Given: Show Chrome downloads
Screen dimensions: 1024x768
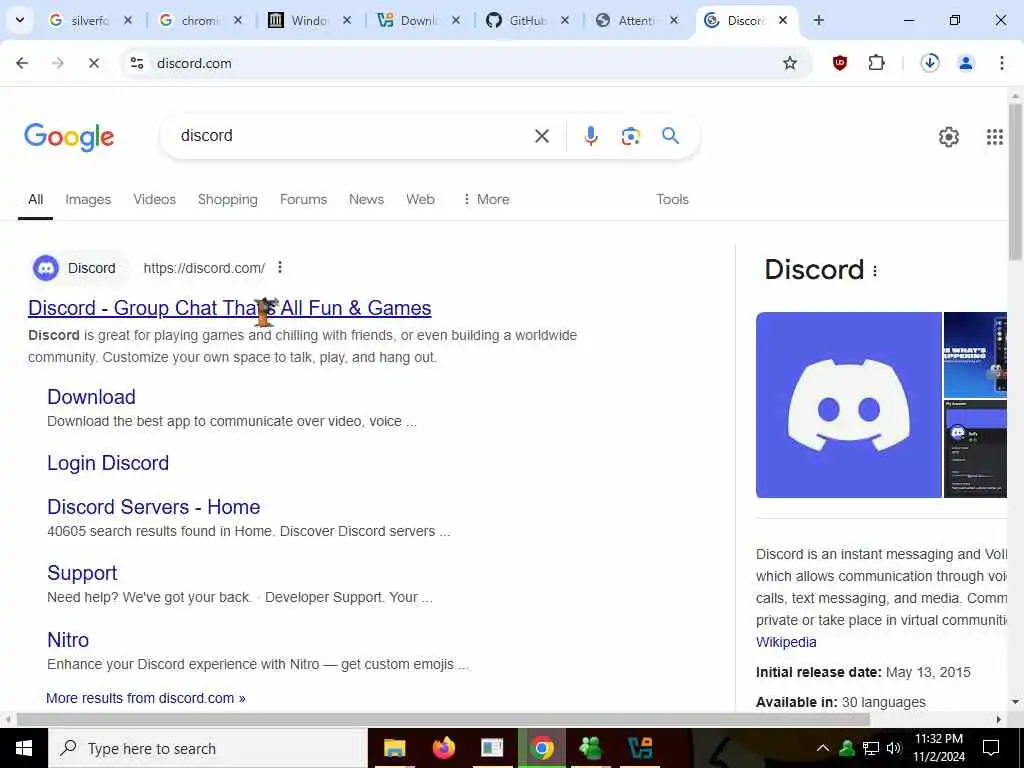Looking at the screenshot, I should pos(930,63).
